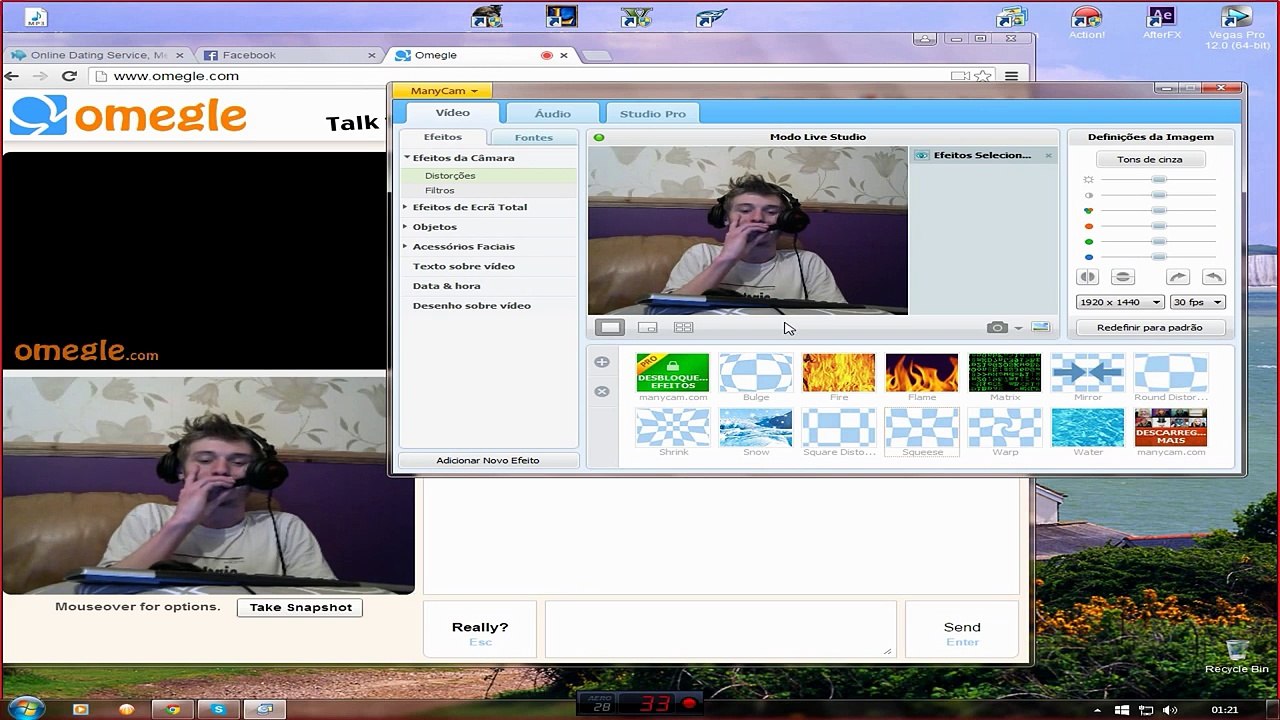Image resolution: width=1280 pixels, height=720 pixels.
Task: Adjust the red channel slider
Action: coord(1158,226)
